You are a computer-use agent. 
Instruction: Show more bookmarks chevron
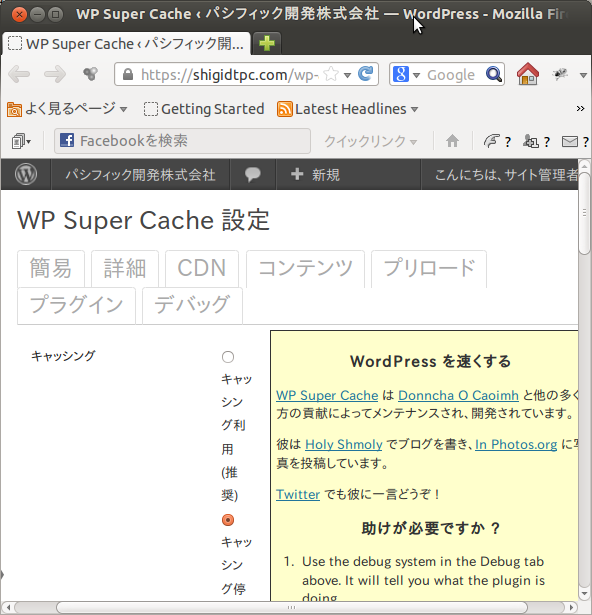[x=580, y=109]
